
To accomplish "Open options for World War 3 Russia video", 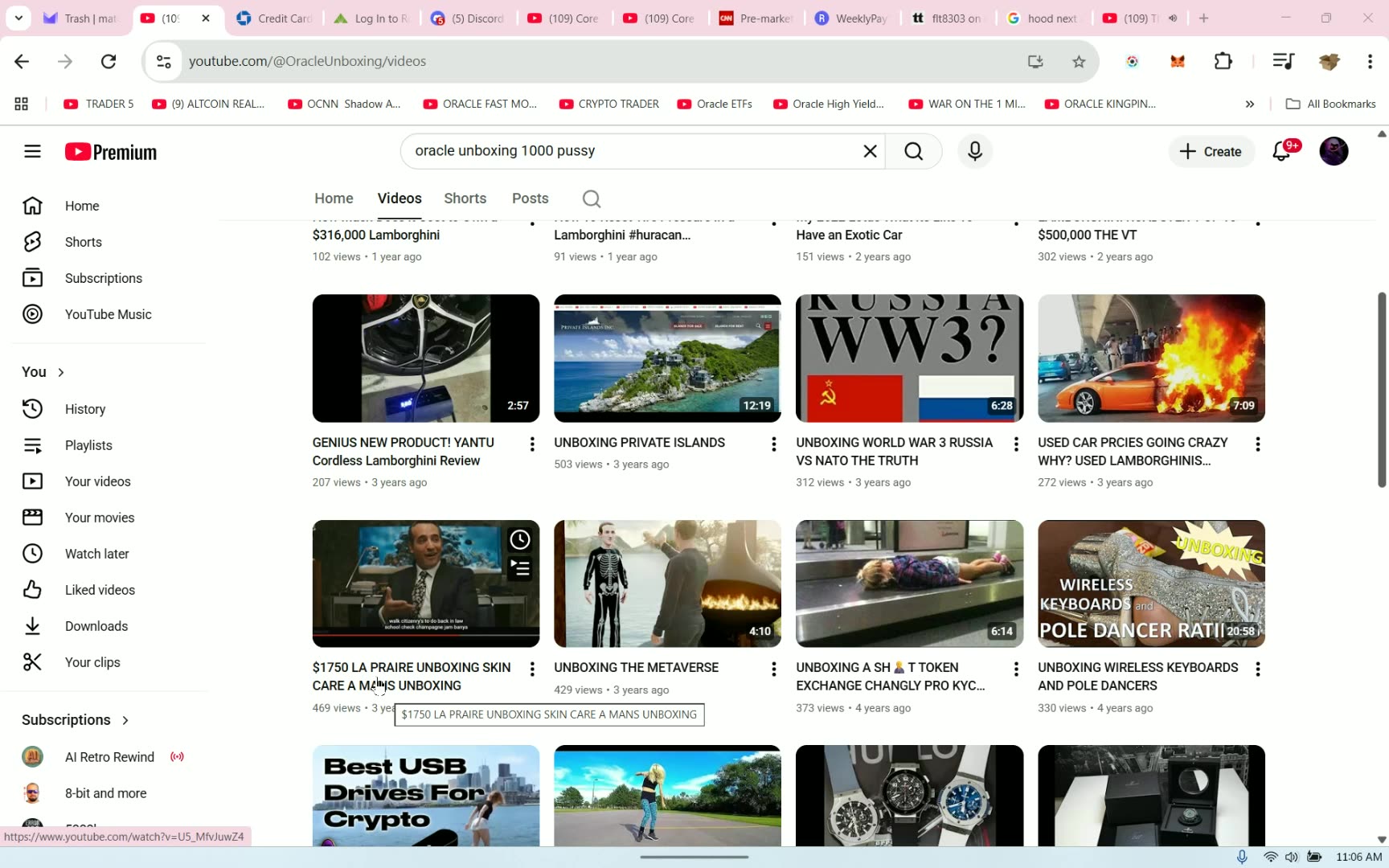I will (1016, 444).
